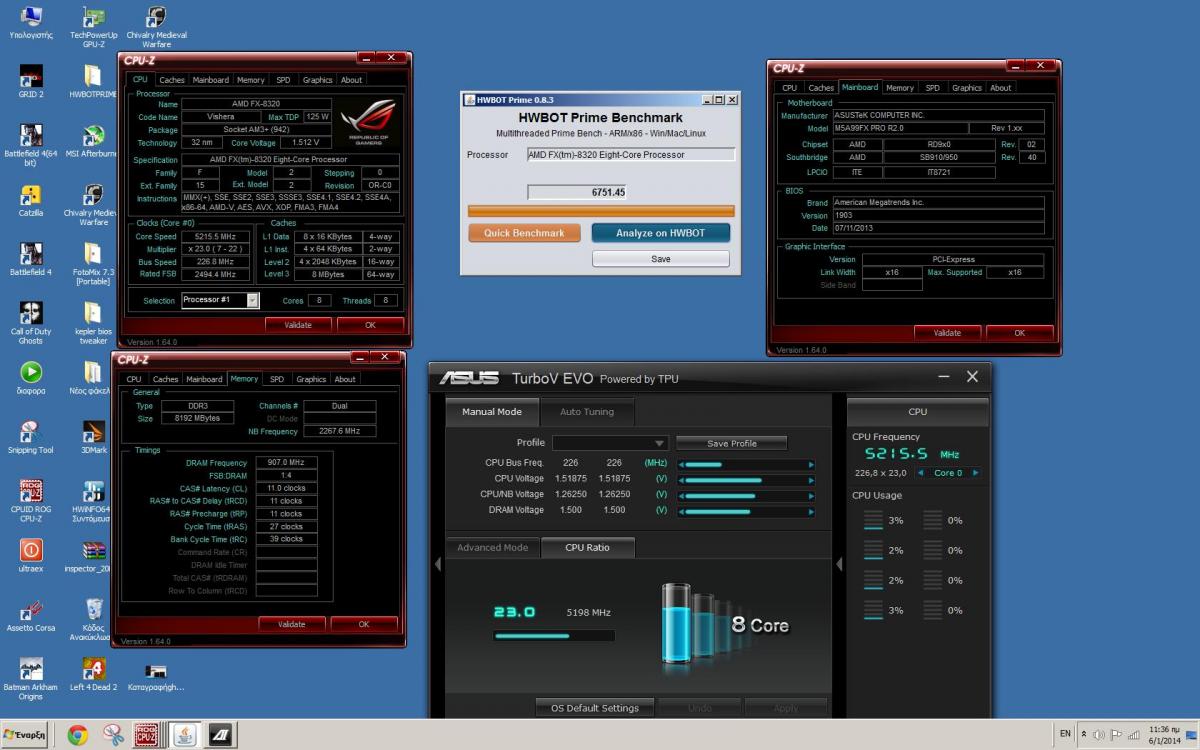Click Validate in the Mainboard CPU-Z window
This screenshot has height=750, width=1200.
pyautogui.click(x=947, y=333)
